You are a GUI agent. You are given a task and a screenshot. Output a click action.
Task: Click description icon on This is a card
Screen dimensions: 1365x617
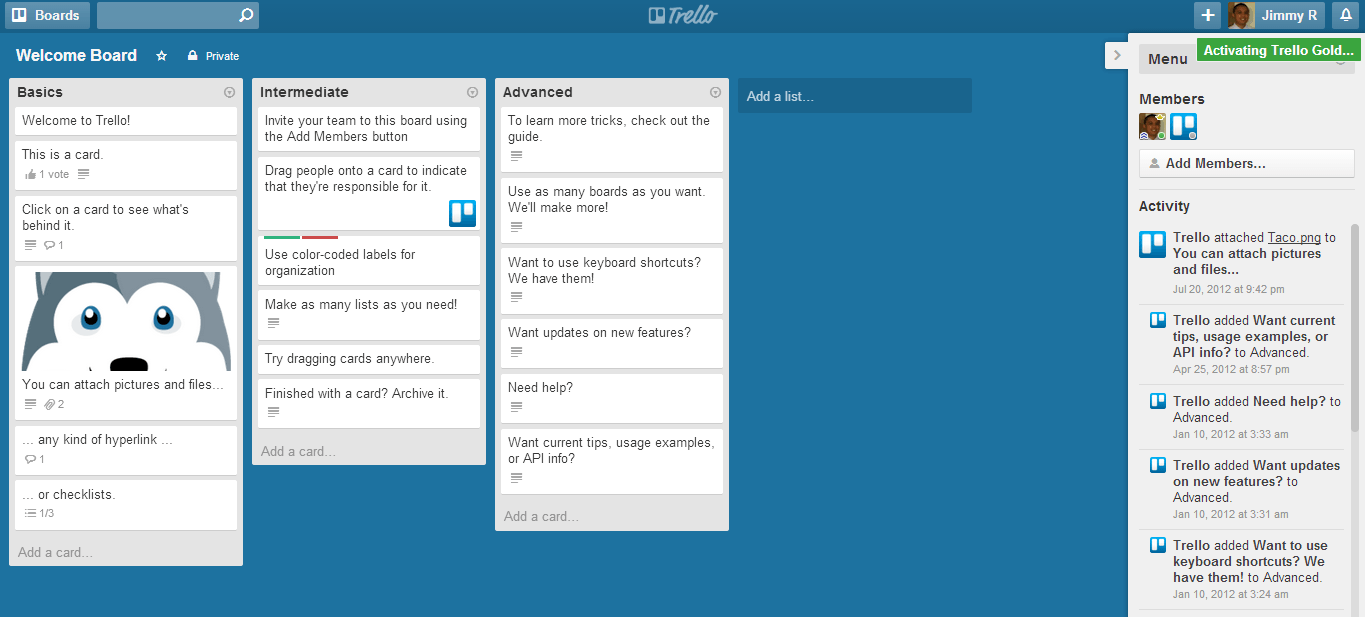tap(84, 174)
